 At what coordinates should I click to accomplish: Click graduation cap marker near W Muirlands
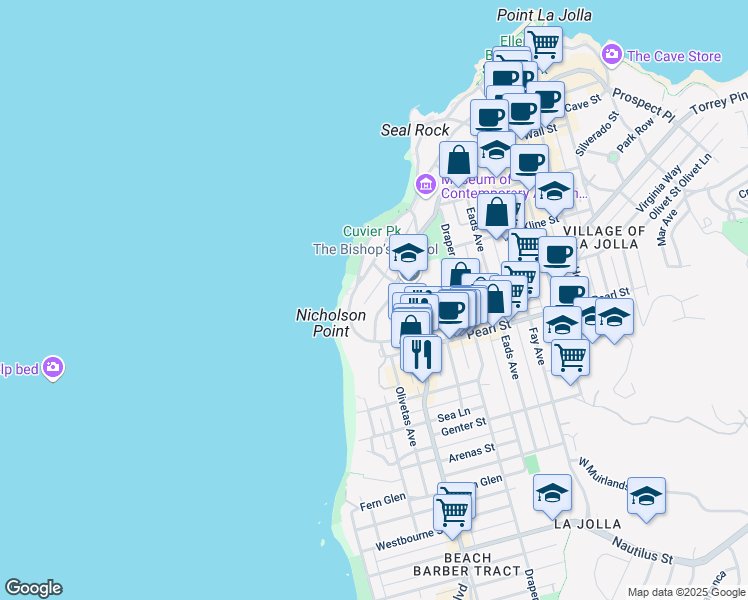pos(646,498)
